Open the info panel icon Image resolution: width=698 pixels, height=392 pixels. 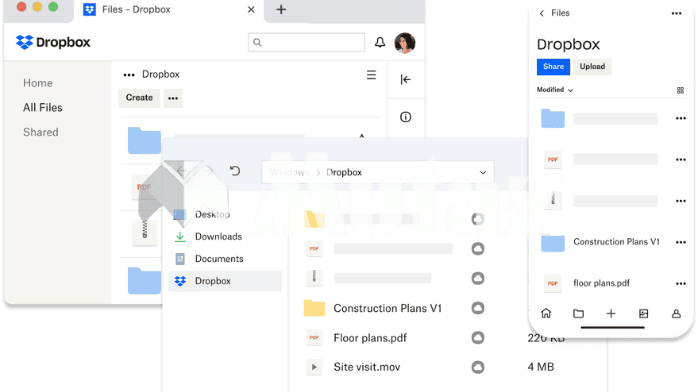pyautogui.click(x=405, y=117)
